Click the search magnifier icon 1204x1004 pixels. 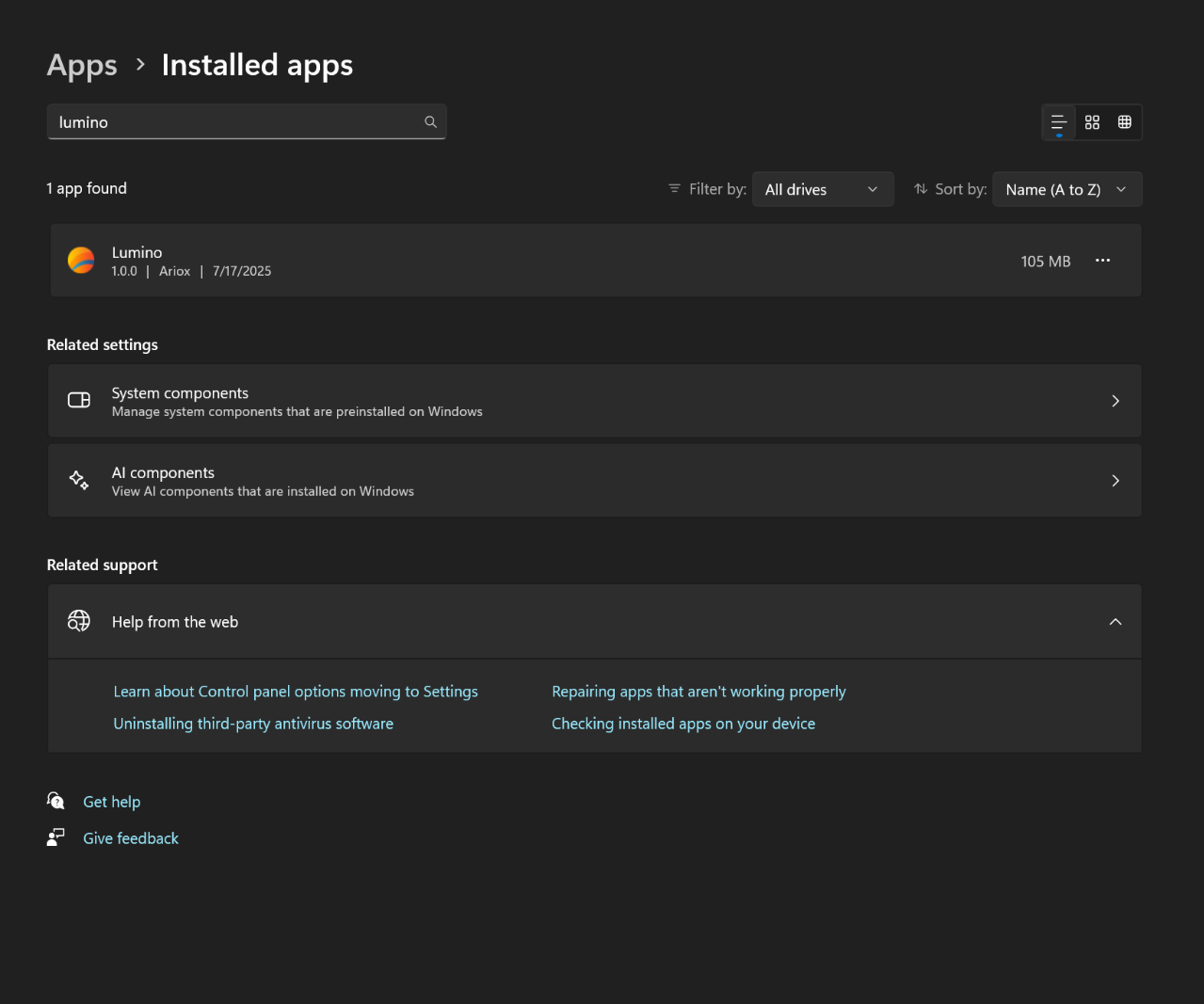430,121
